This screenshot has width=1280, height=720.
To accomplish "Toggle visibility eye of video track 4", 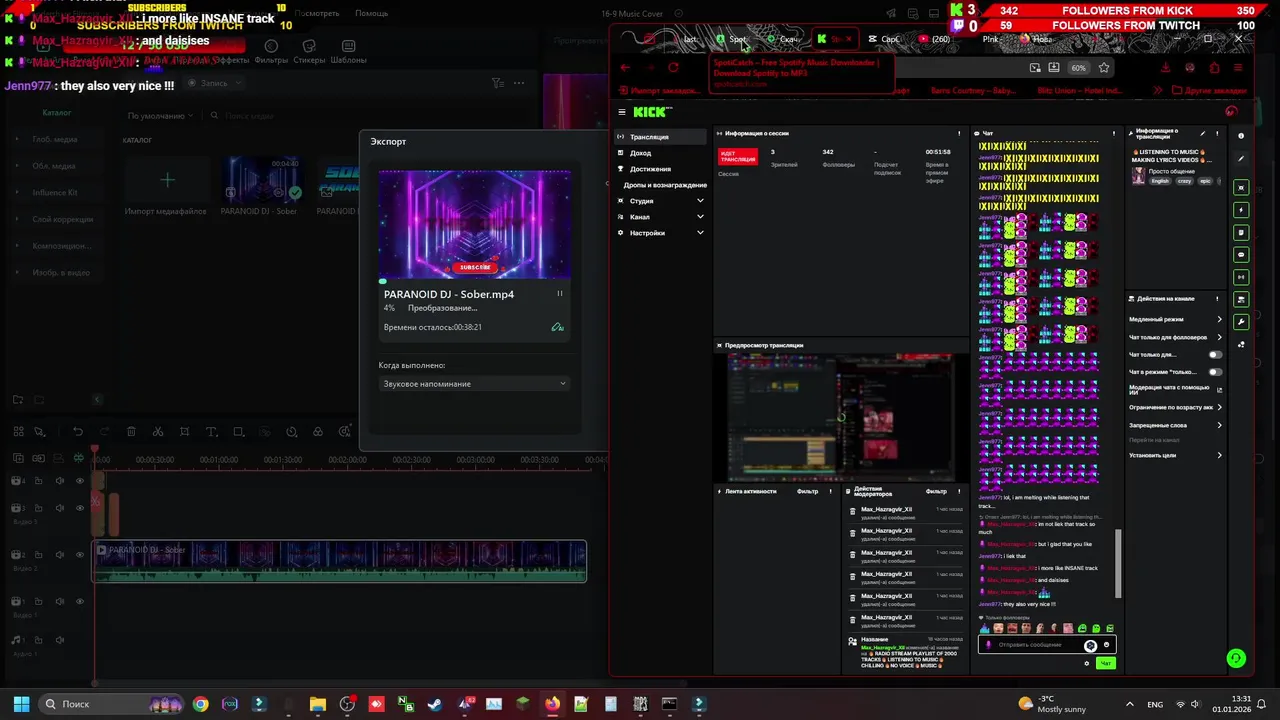I will [x=79, y=481].
